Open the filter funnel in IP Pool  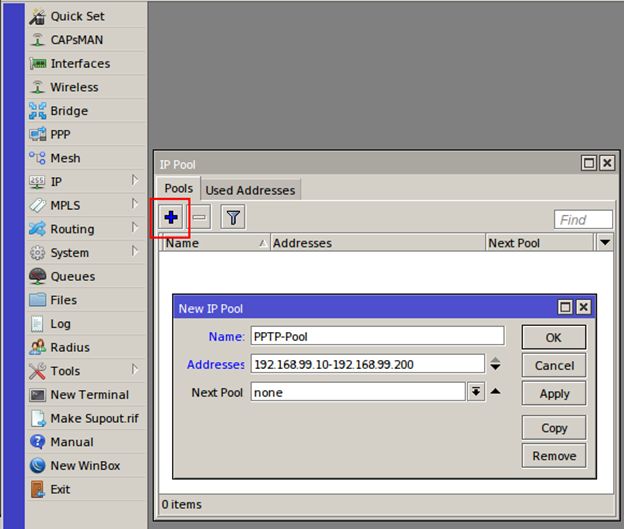coord(233,217)
